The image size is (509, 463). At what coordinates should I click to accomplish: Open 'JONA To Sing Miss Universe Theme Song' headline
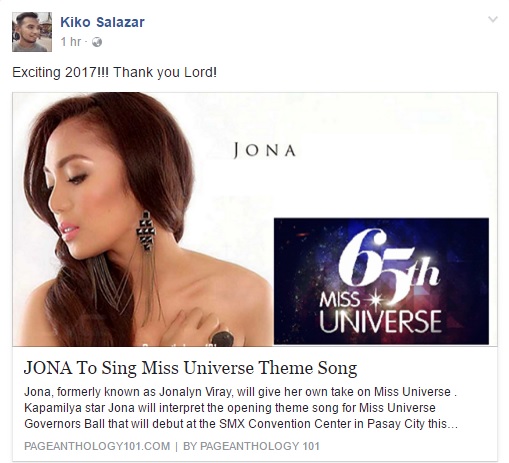[190, 368]
